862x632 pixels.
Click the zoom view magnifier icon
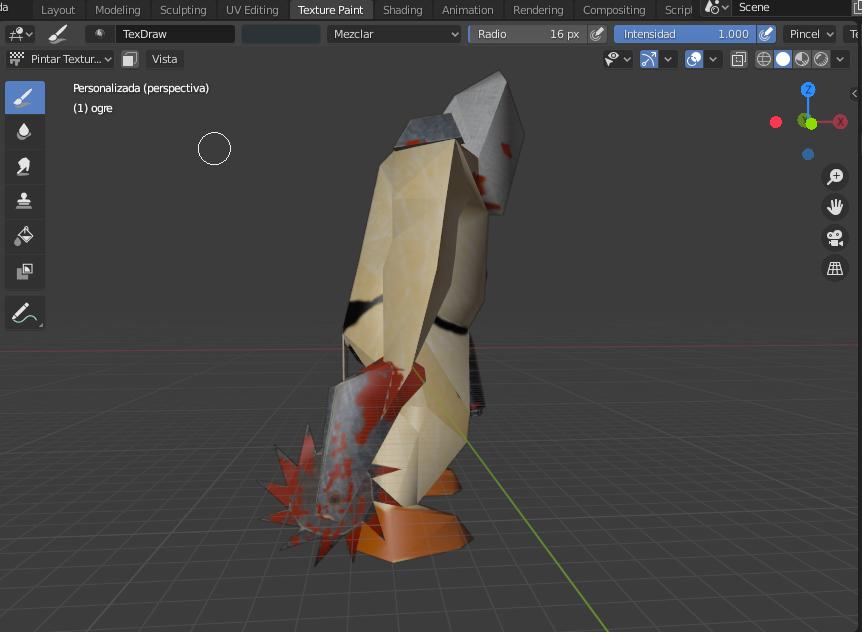point(835,176)
